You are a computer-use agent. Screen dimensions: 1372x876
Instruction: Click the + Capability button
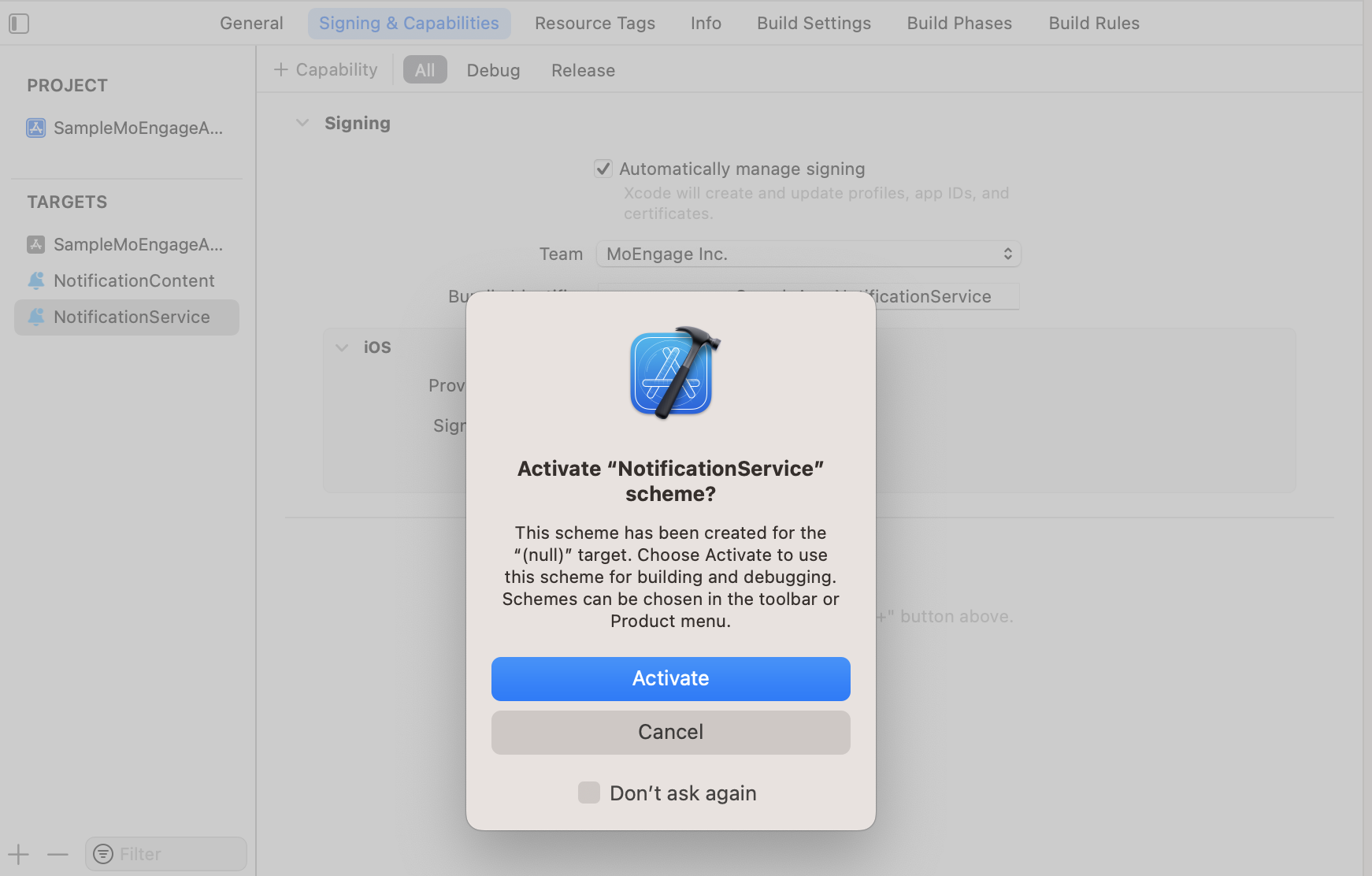tap(326, 70)
